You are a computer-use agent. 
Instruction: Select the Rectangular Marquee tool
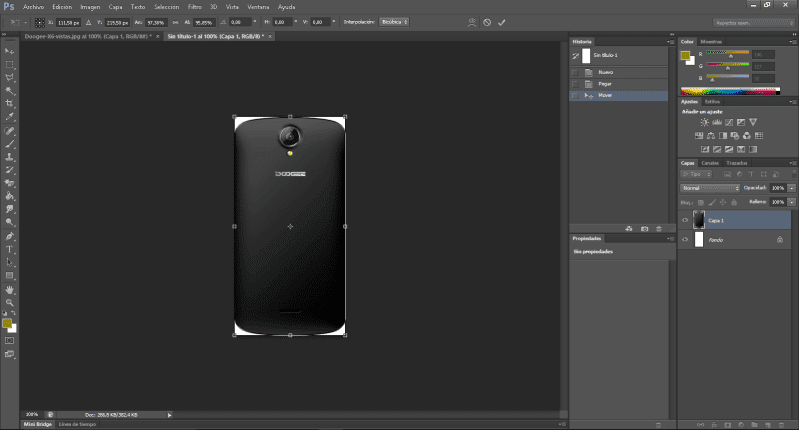9,64
